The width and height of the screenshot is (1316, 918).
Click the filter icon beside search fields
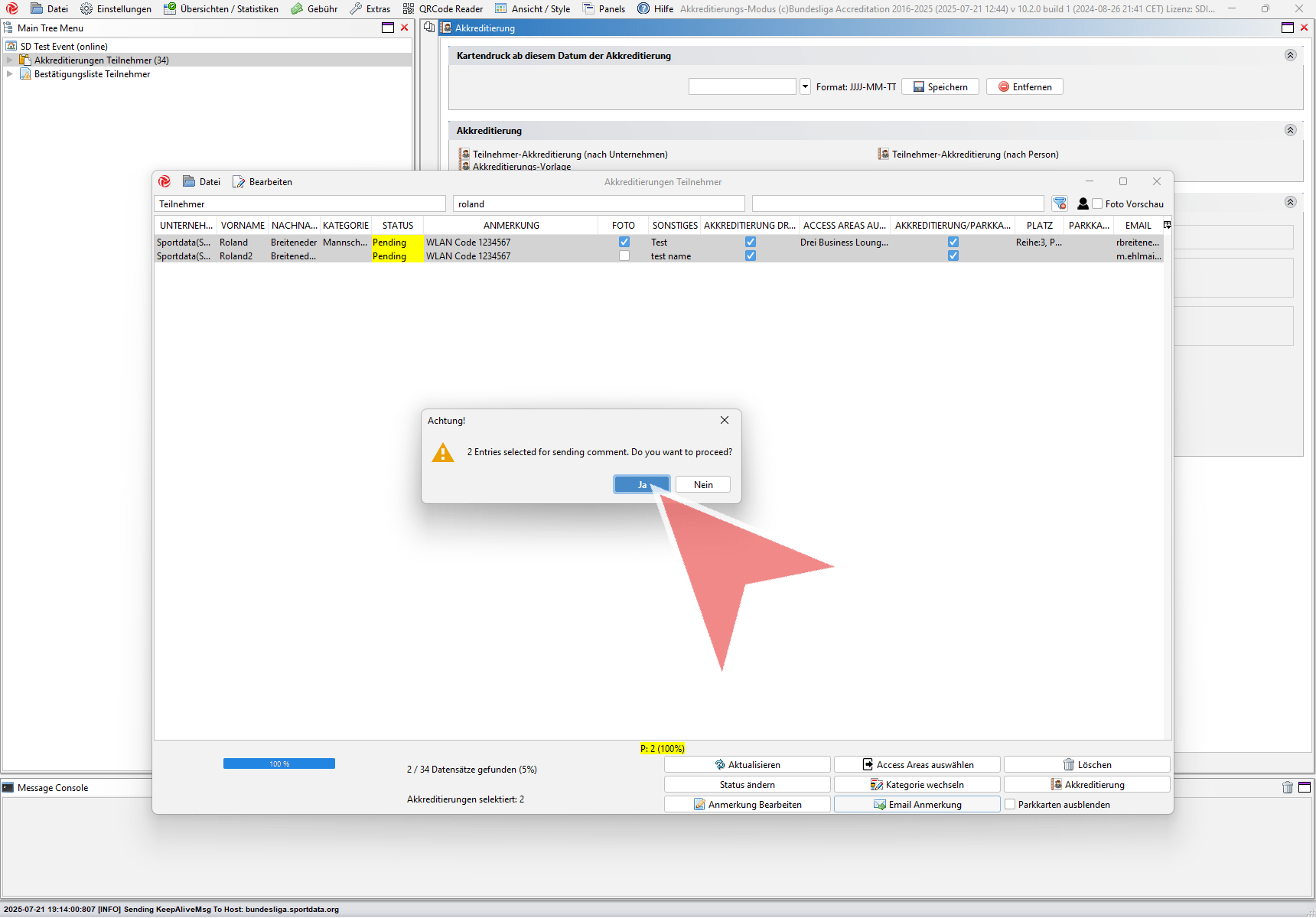point(1060,203)
